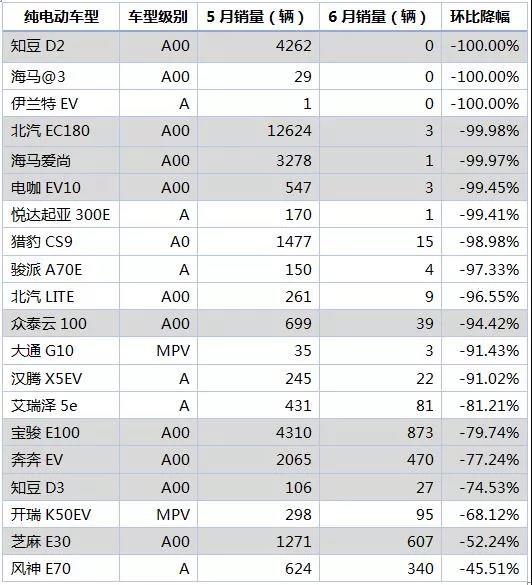
Task: Select the -99.45% decline cell
Action: (484, 188)
